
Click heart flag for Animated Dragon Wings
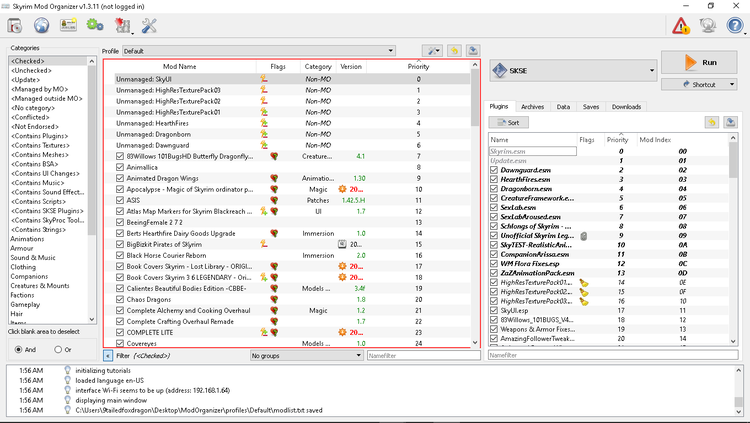click(x=274, y=178)
